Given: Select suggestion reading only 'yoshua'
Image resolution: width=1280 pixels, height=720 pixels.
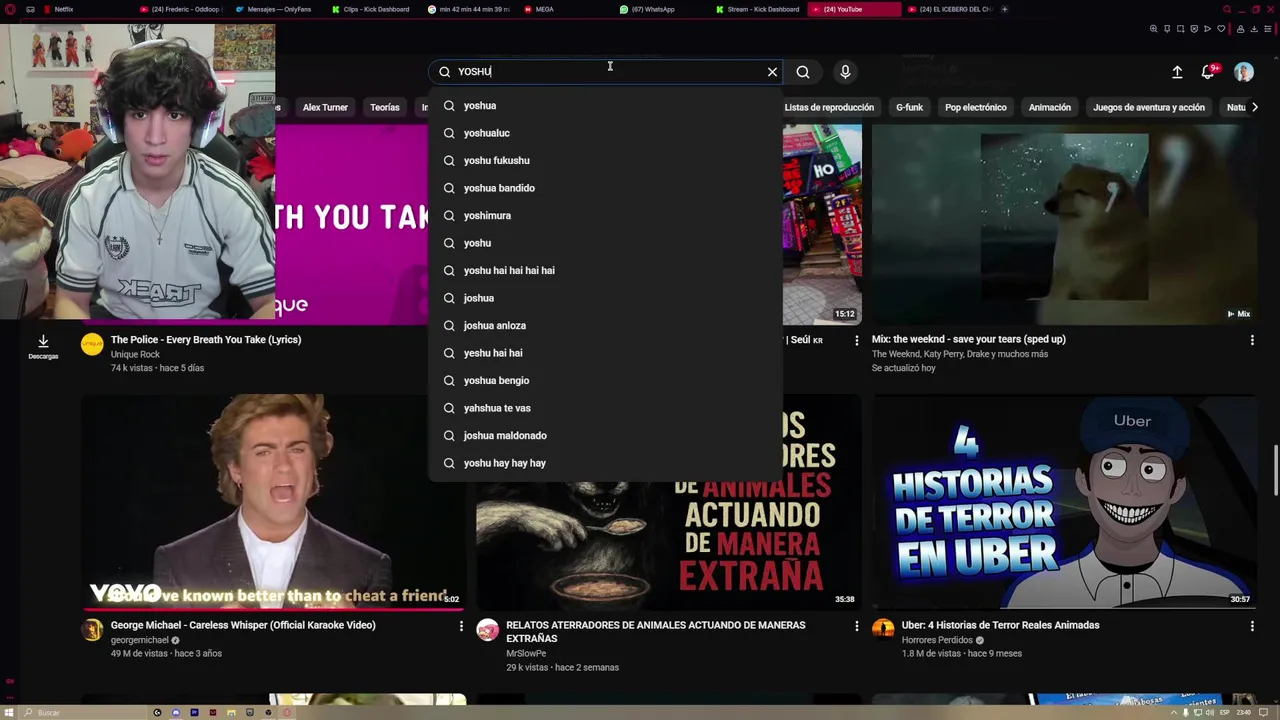Looking at the screenshot, I should coord(606,106).
